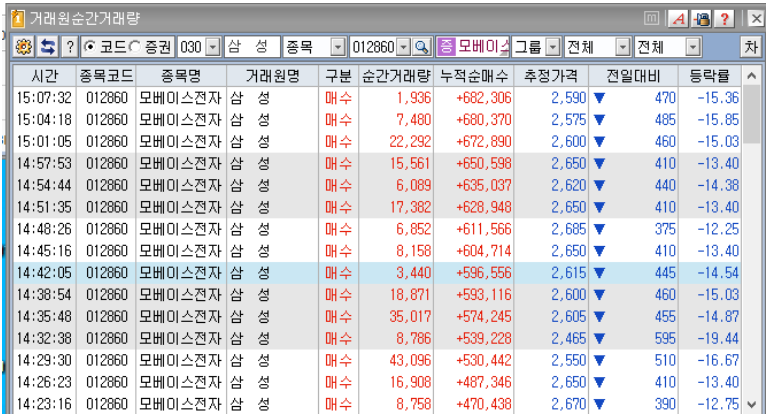The width and height of the screenshot is (768, 418).
Task: Click the 차 button
Action: 751,47
